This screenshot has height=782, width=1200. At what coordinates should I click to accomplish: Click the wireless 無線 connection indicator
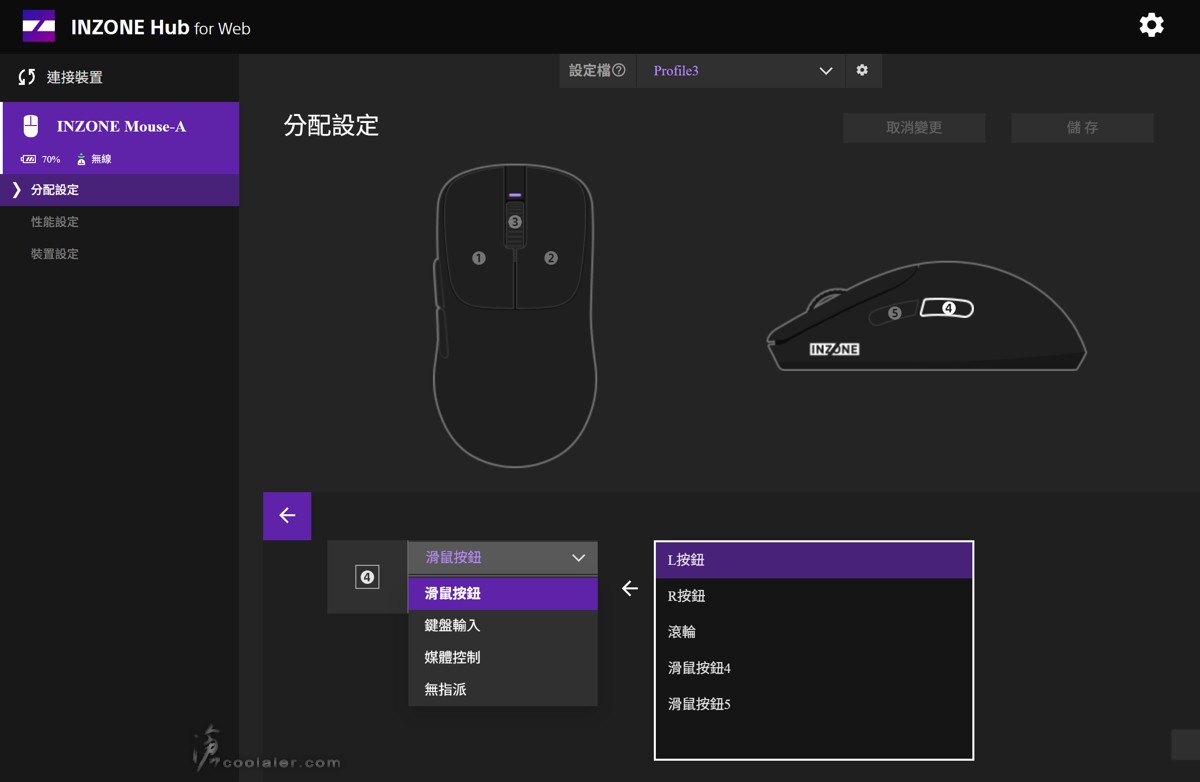94,159
